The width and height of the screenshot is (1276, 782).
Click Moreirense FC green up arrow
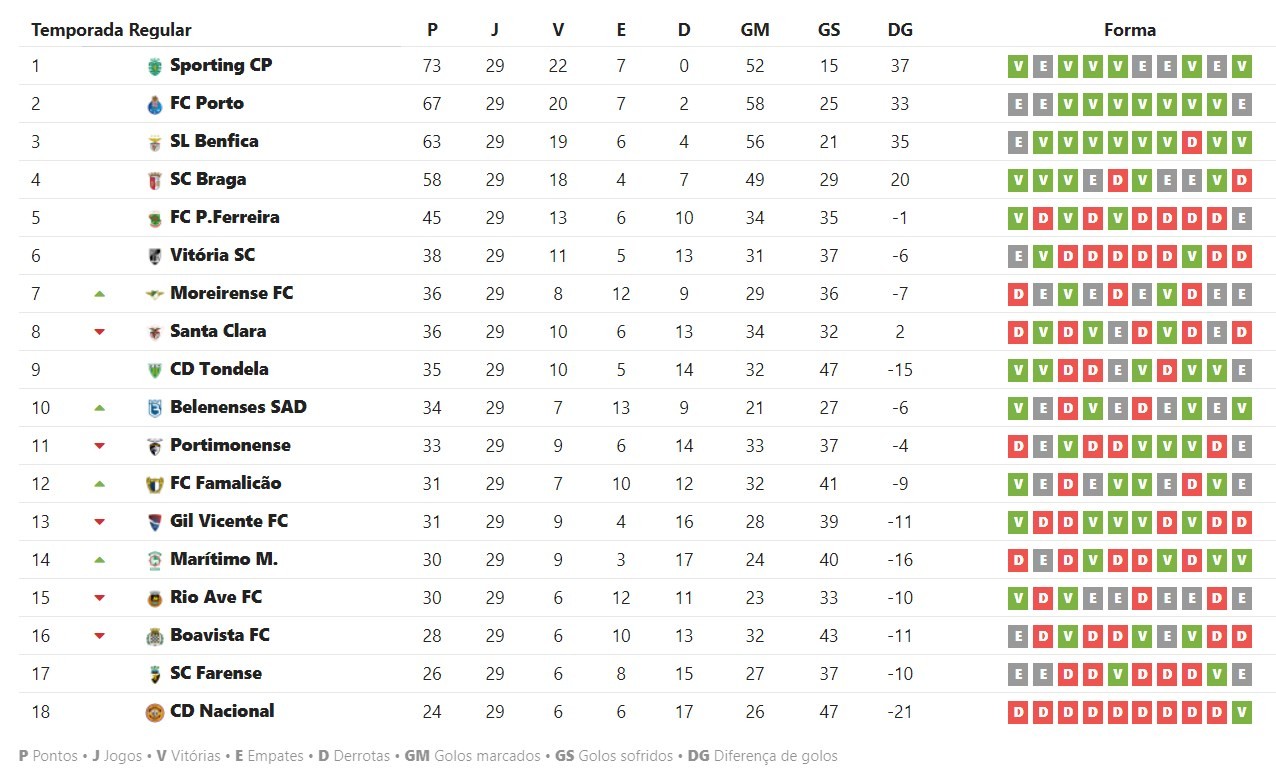point(99,294)
